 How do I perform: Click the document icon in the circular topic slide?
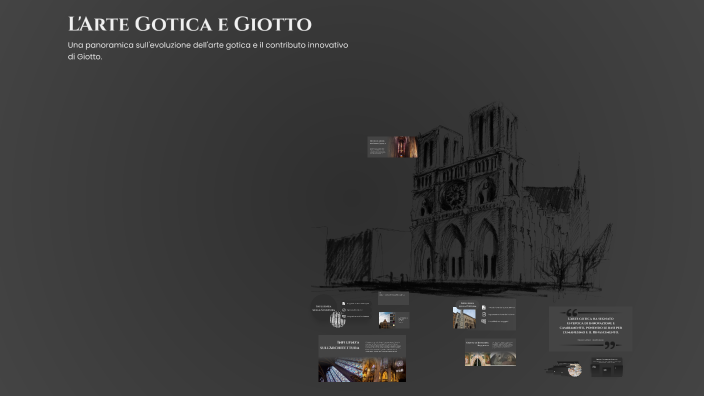[x=343, y=304]
